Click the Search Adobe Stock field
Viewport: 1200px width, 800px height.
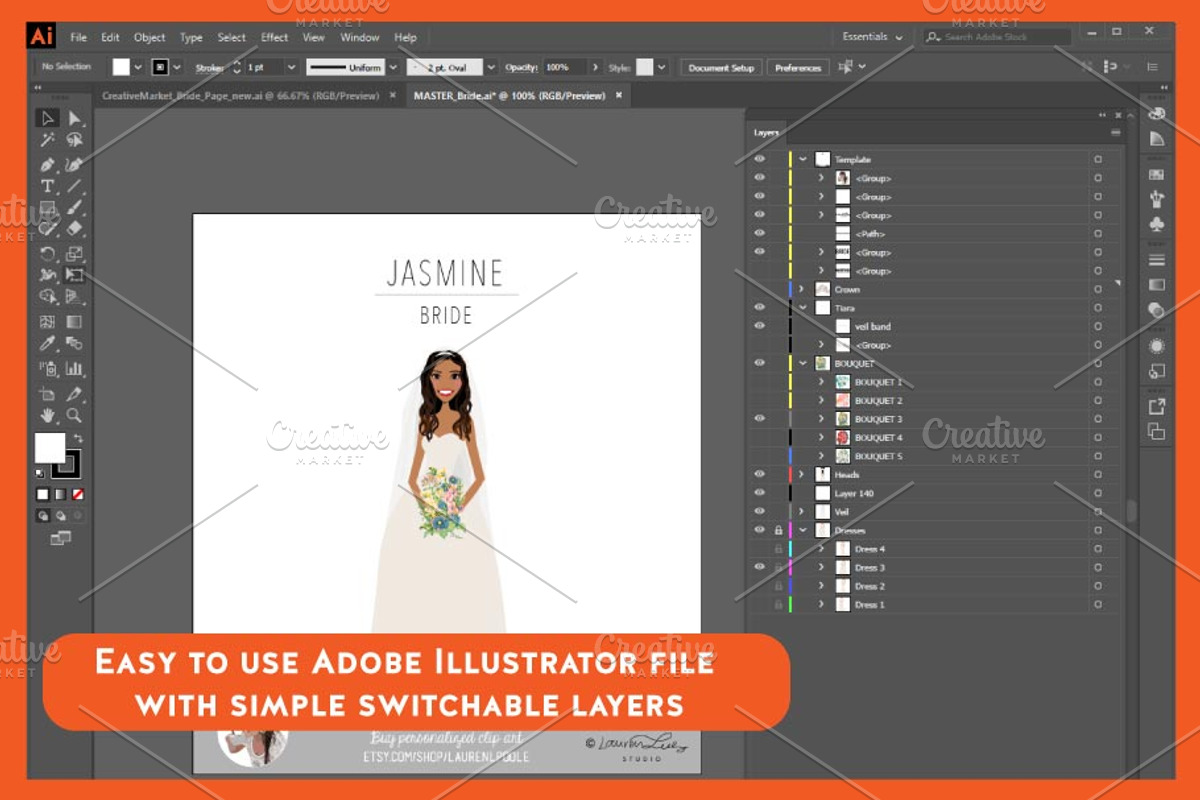click(997, 37)
